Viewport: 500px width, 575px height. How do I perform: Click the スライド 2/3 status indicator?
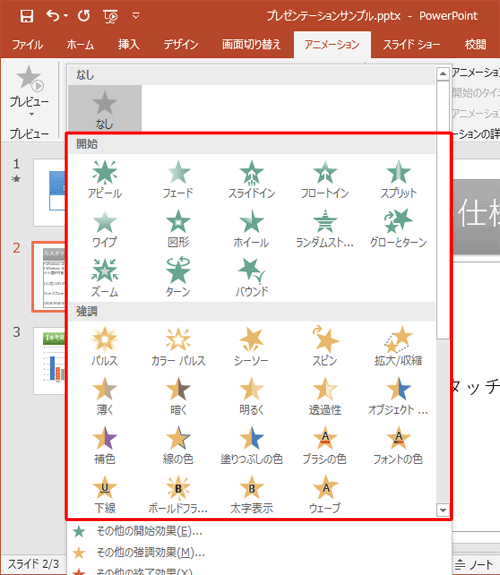[x=33, y=564]
